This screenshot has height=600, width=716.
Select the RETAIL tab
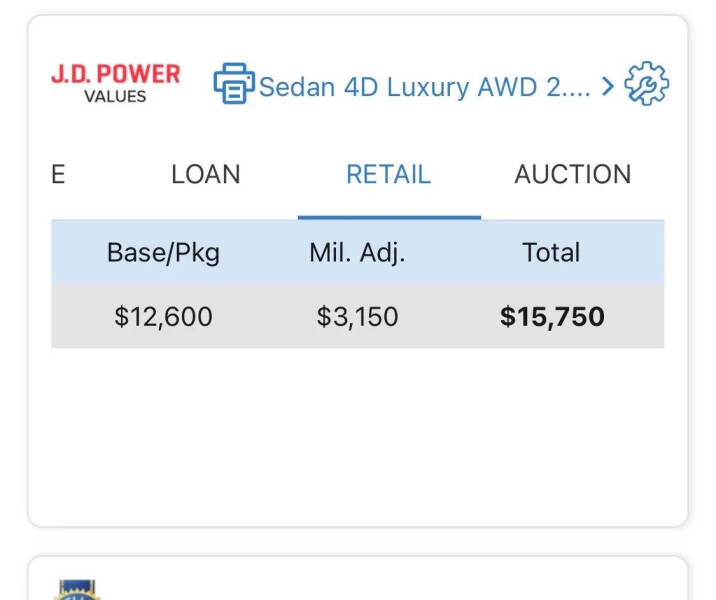(388, 174)
